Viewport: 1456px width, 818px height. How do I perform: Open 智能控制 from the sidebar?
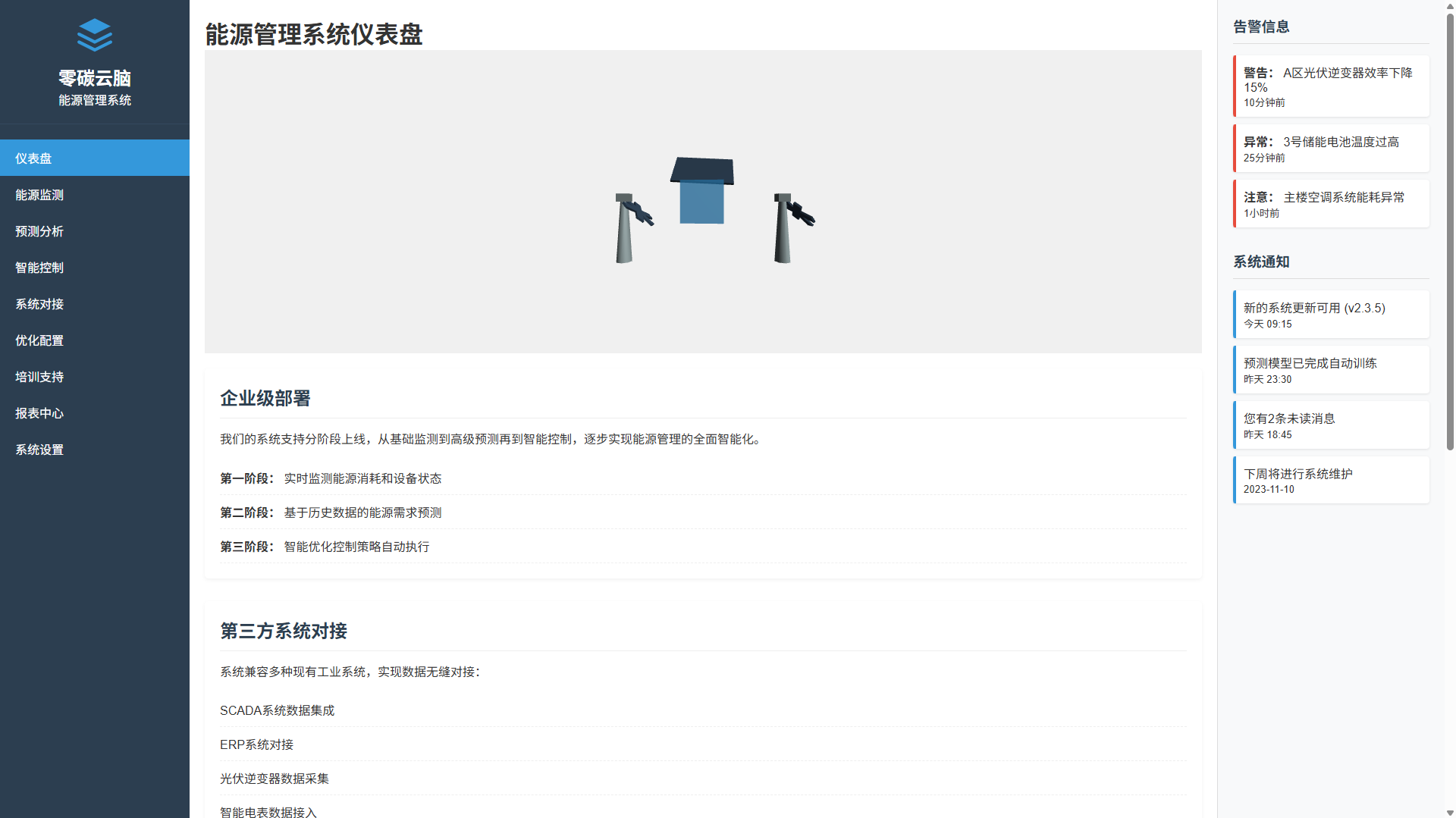[x=95, y=268]
